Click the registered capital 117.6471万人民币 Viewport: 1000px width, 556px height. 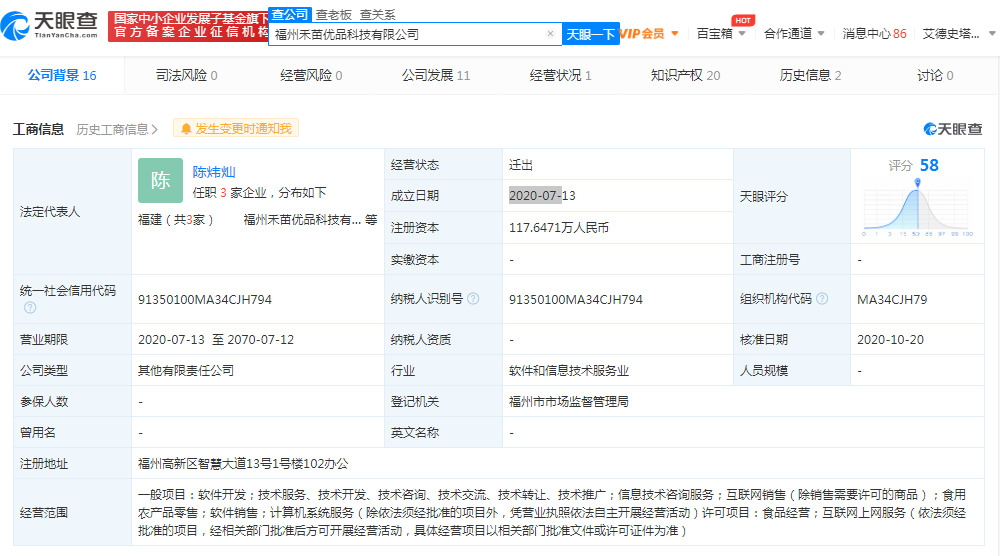tap(559, 228)
